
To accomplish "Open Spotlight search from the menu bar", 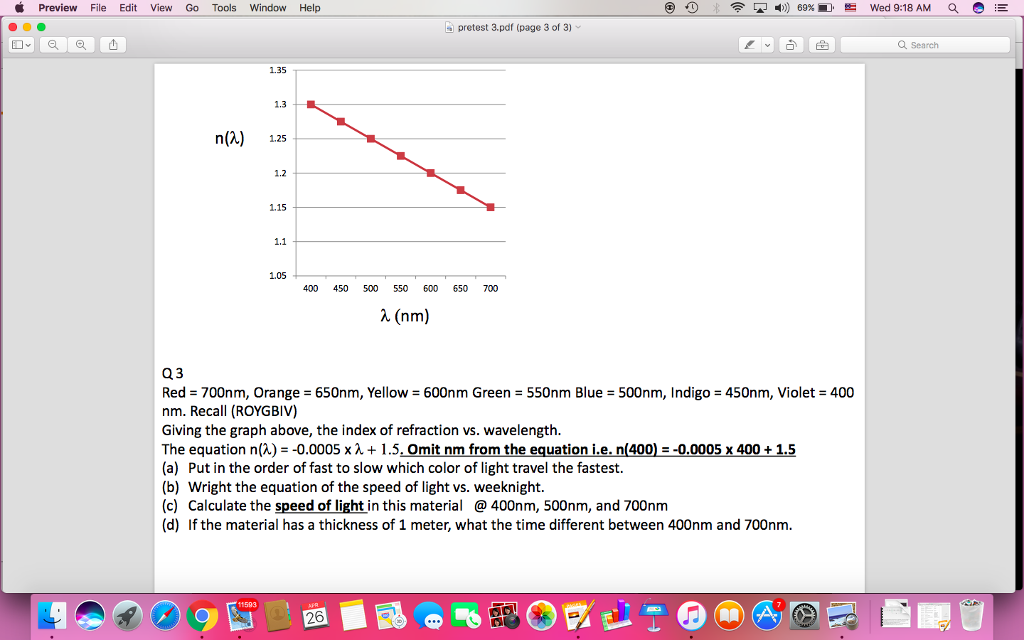I will (951, 8).
